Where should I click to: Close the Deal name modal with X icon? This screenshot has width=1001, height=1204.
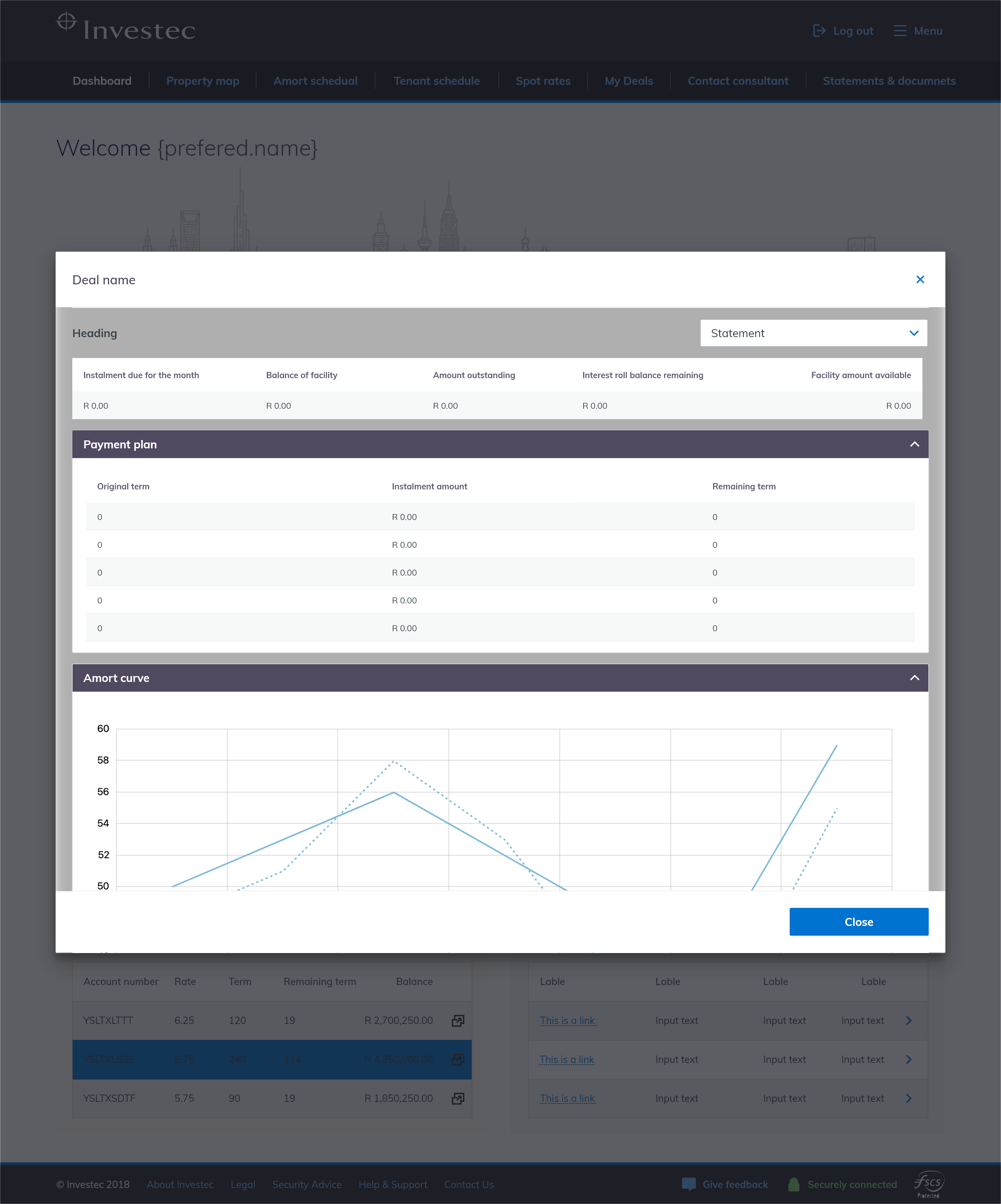coord(920,279)
